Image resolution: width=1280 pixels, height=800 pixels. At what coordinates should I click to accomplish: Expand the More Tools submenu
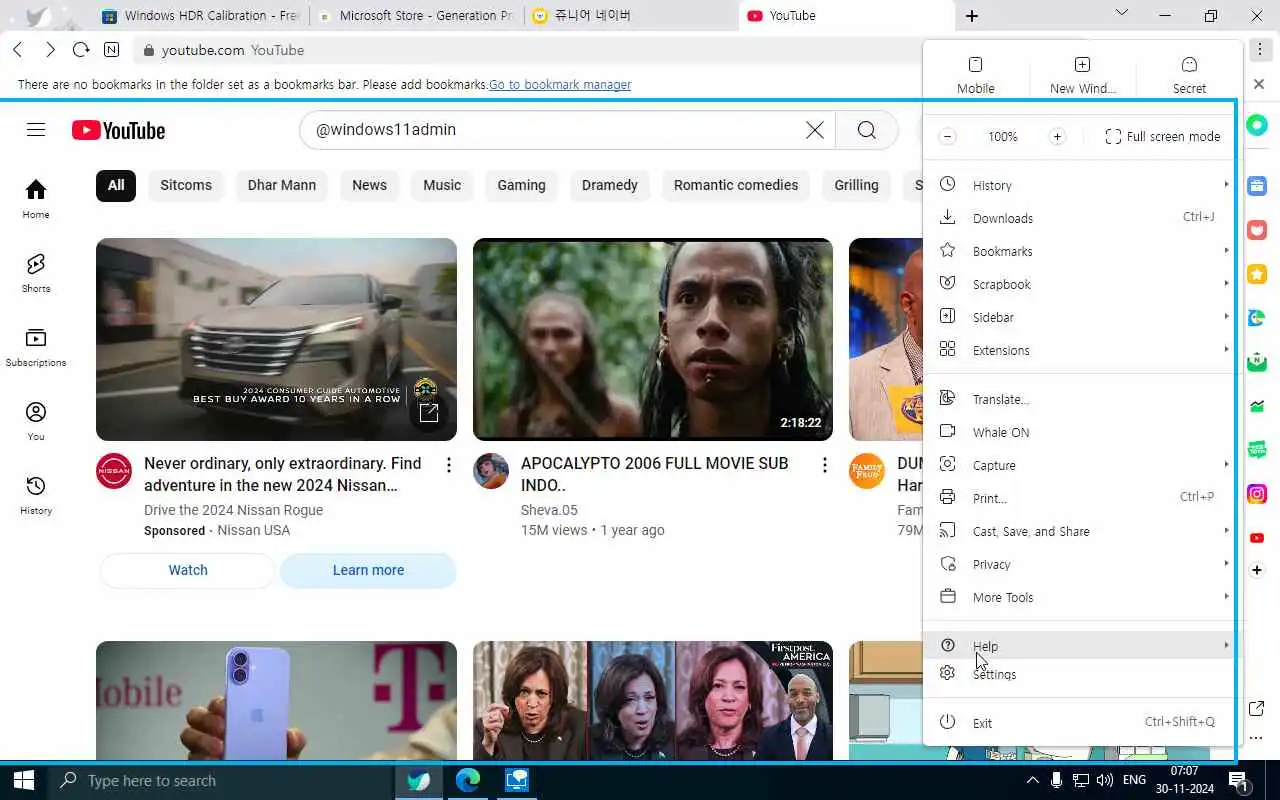click(1081, 597)
